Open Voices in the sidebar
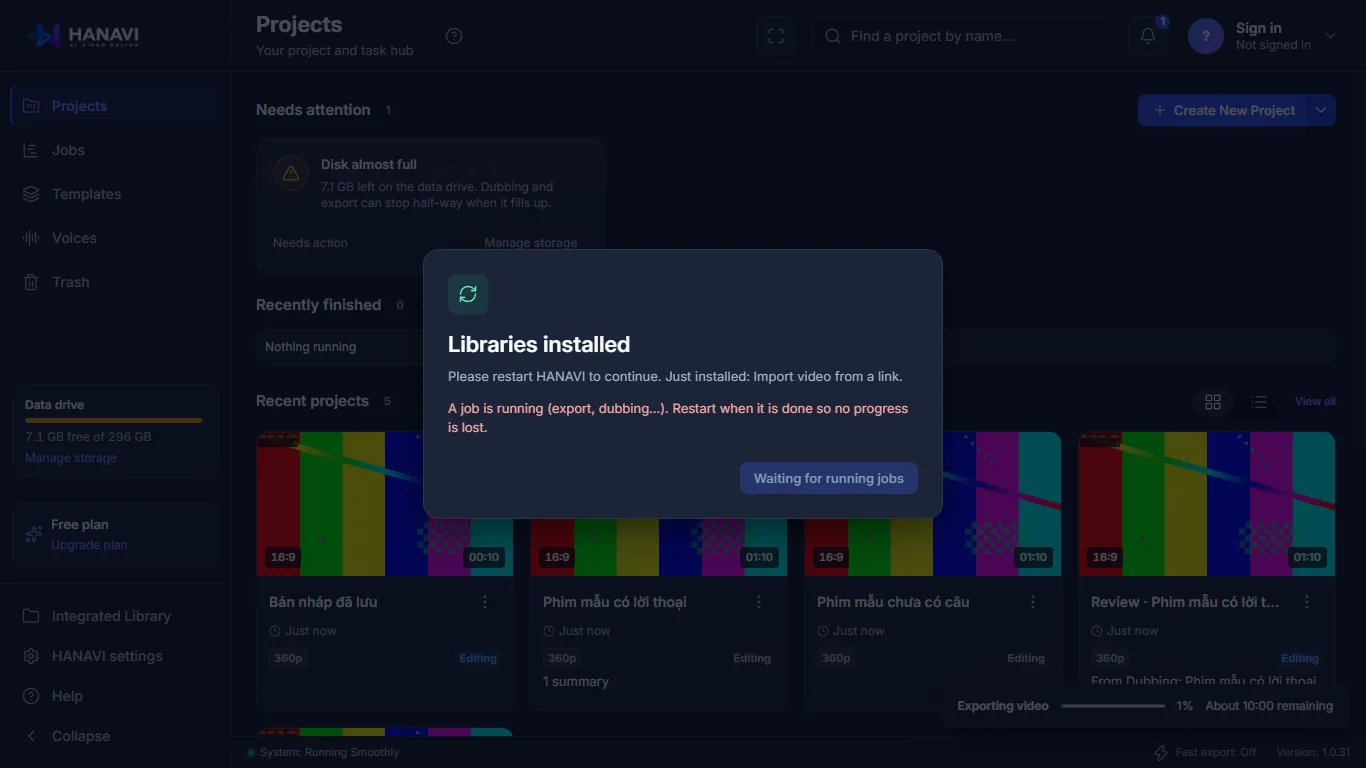 click(x=115, y=238)
